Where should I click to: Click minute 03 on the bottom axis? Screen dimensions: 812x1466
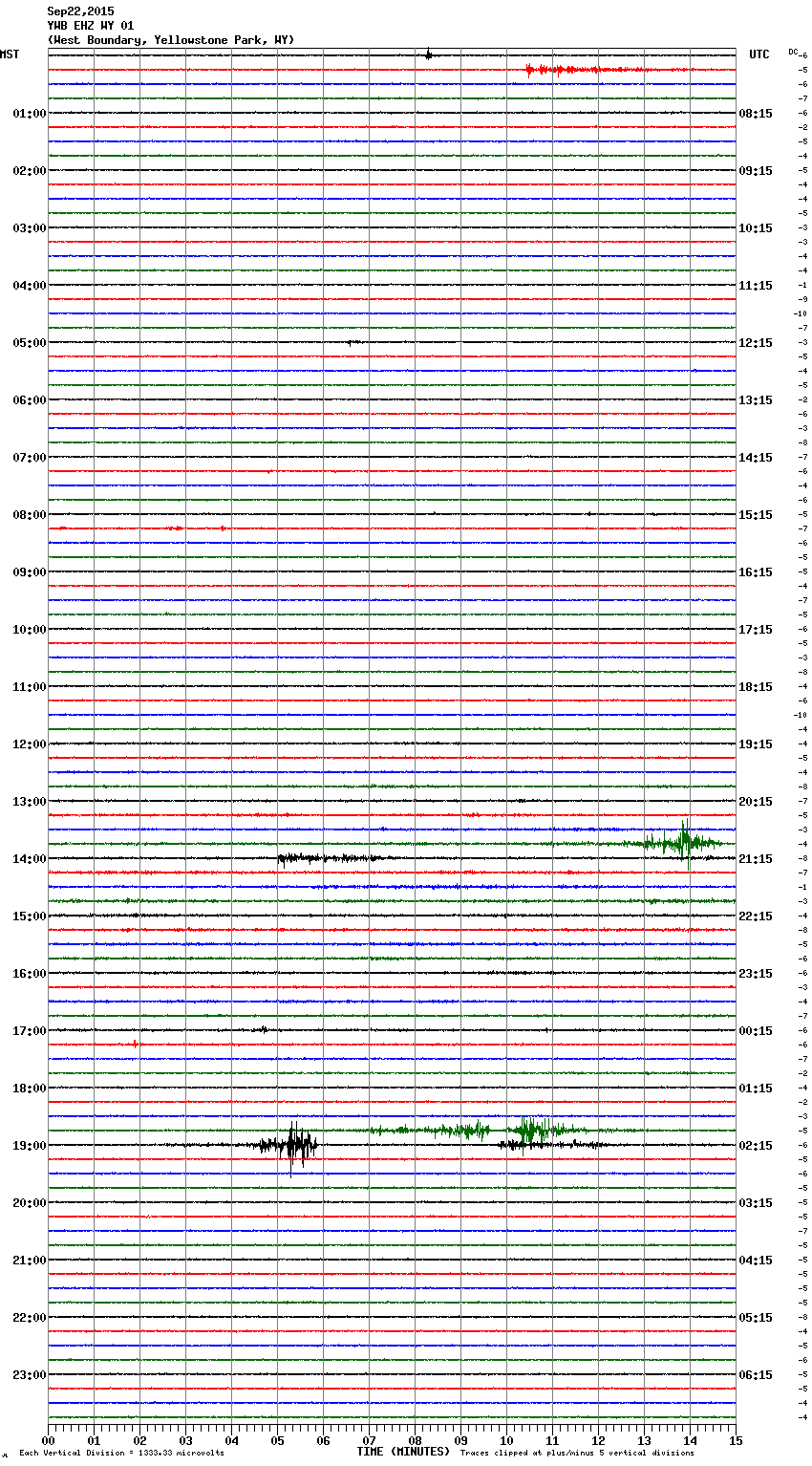(x=185, y=1440)
